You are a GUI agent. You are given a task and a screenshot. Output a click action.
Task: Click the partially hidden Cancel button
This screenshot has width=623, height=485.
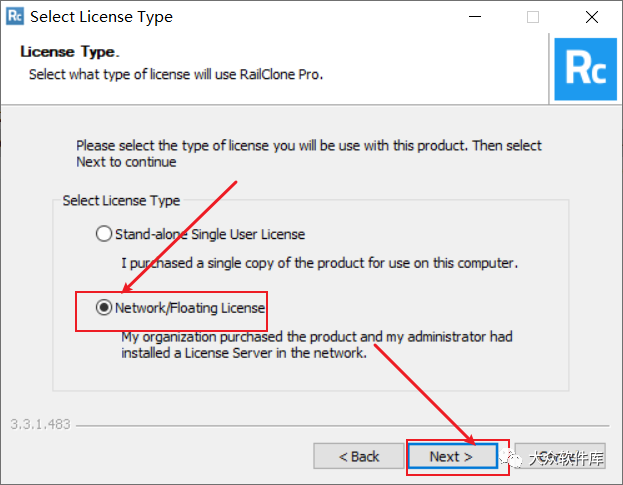pyautogui.click(x=560, y=456)
